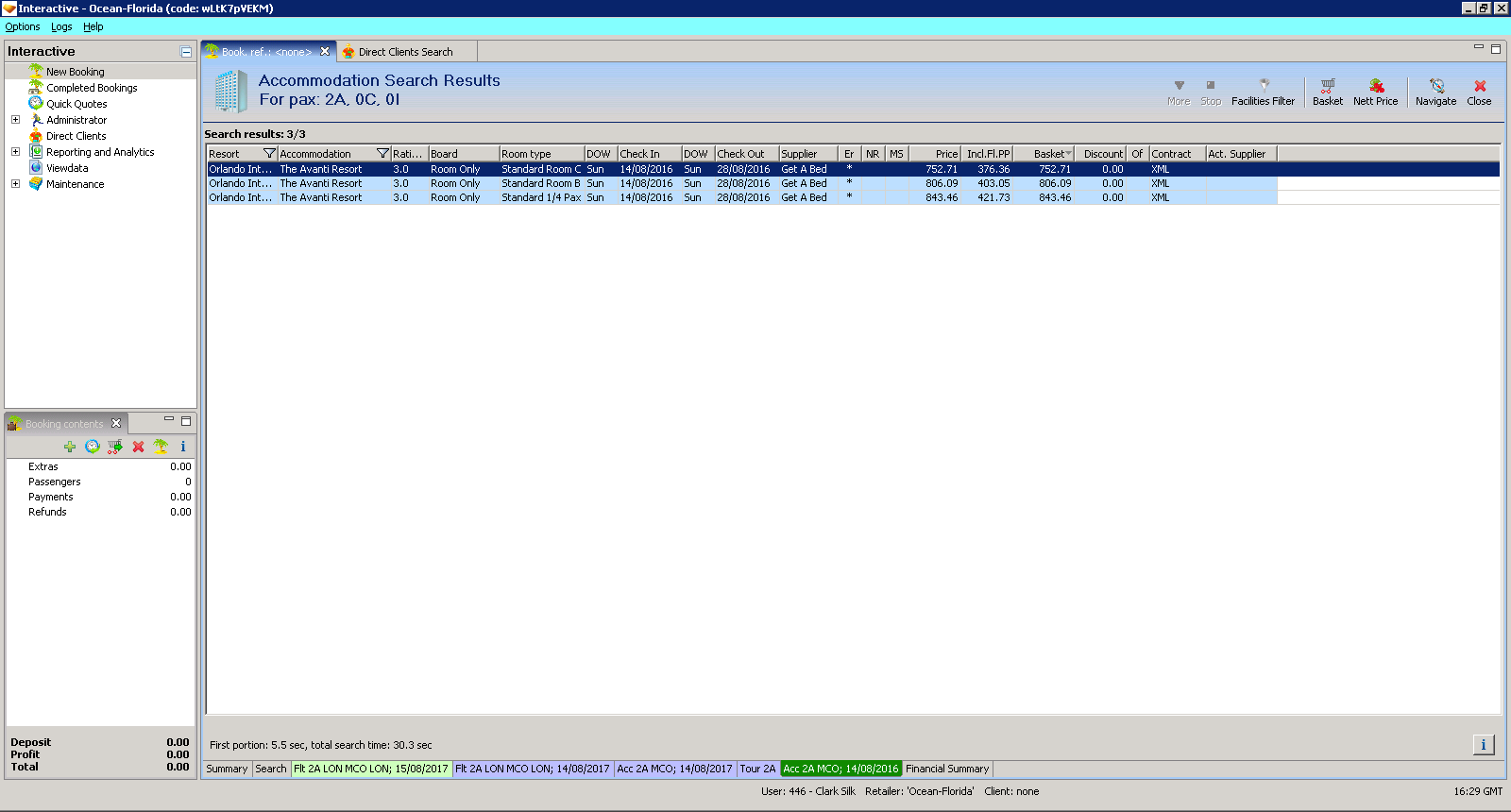This screenshot has width=1511, height=812.
Task: Click the info button below search results
Action: tap(1484, 745)
